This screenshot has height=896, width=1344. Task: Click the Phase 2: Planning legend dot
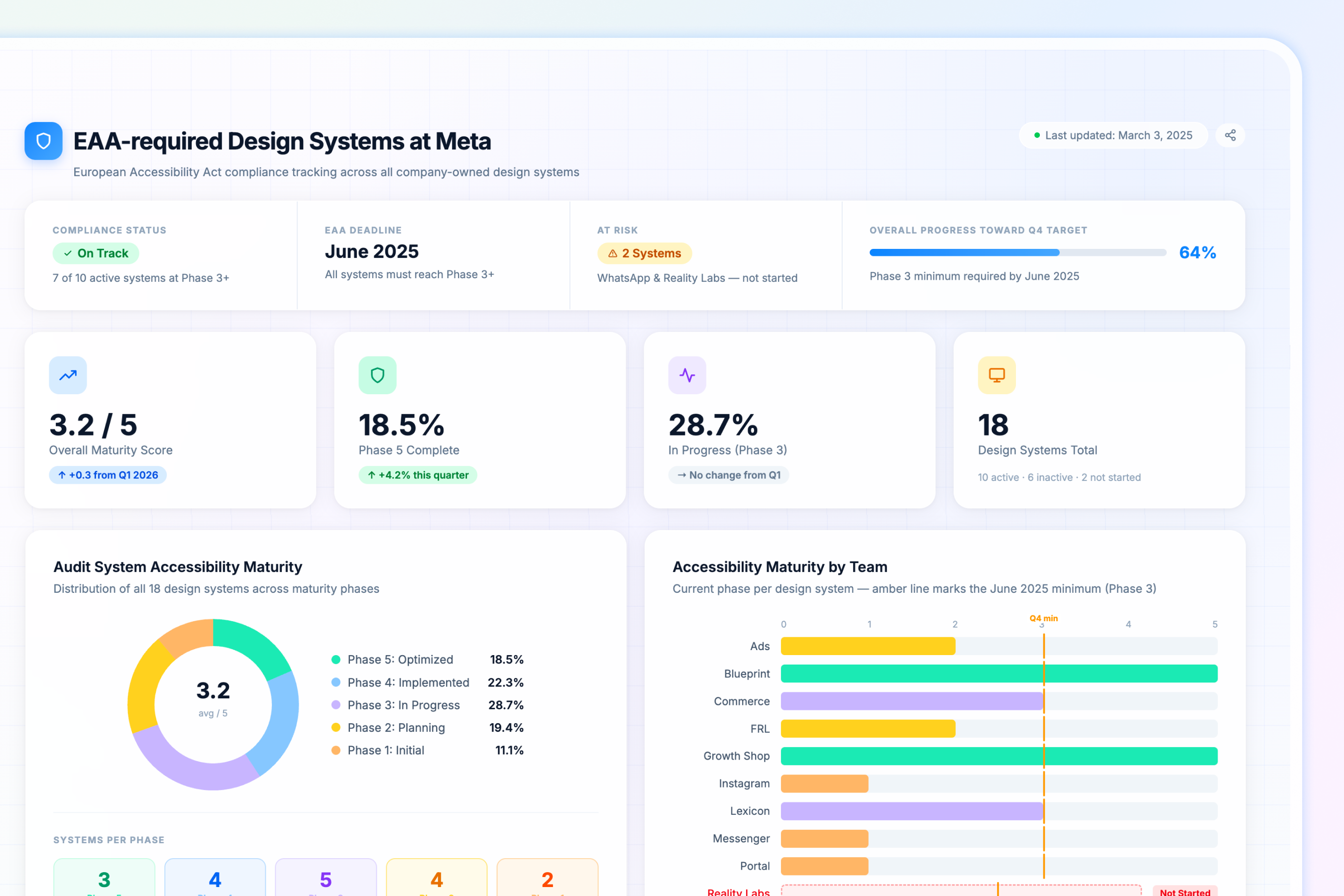336,727
